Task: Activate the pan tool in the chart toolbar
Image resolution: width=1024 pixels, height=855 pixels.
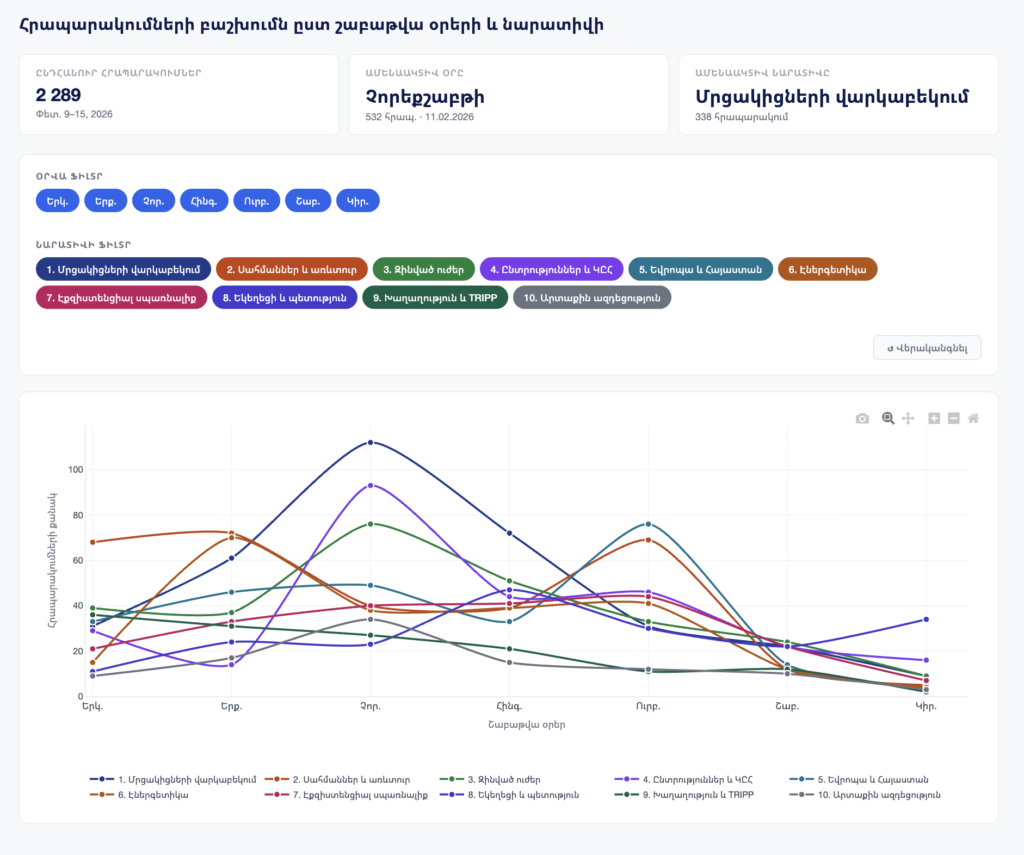Action: tap(908, 418)
